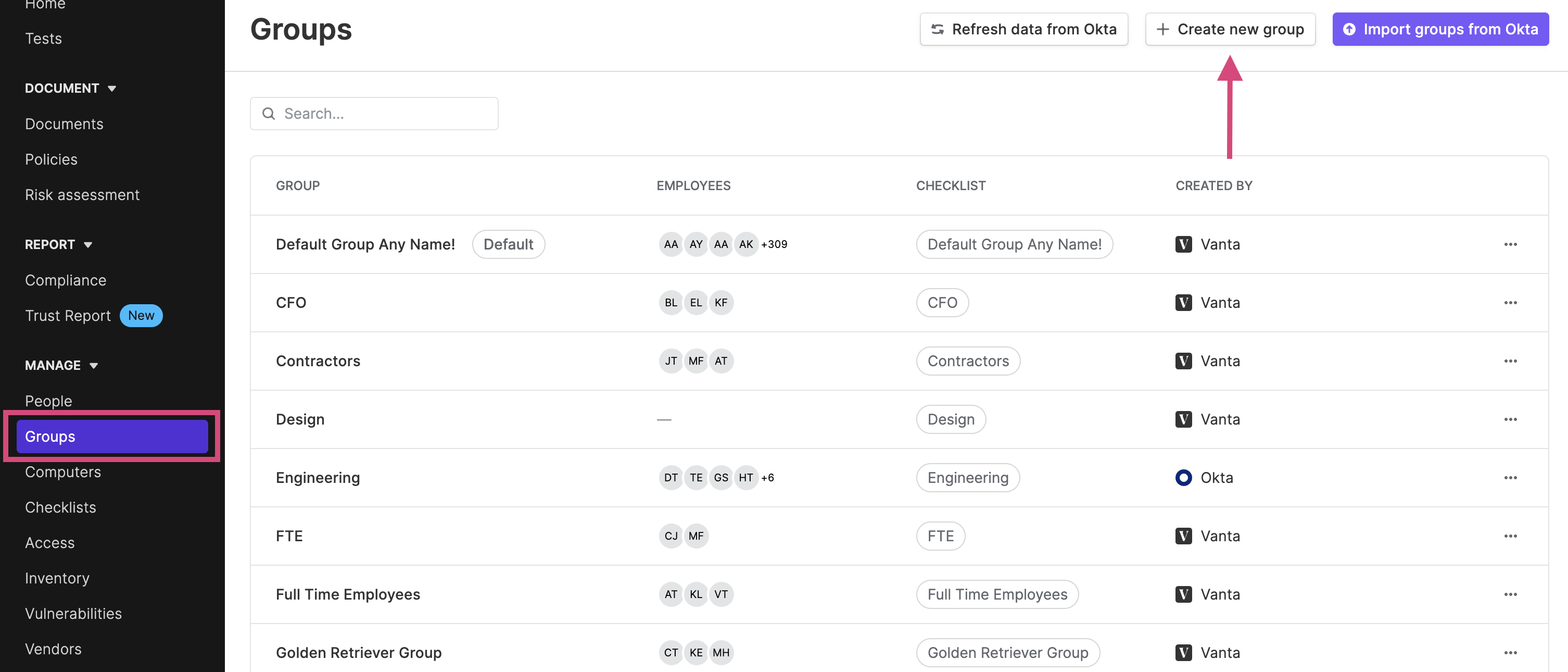Click avatar MH in Golden Retriever Group row

pyautogui.click(x=720, y=653)
